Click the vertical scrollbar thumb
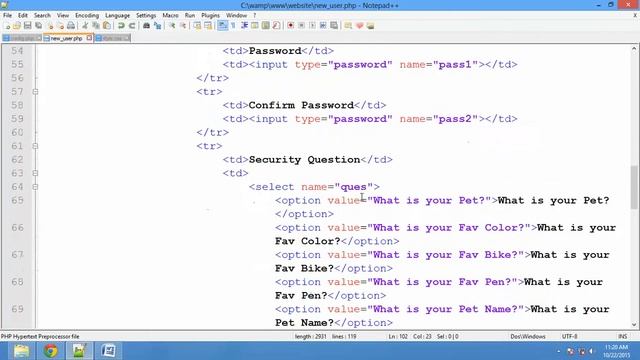The height and width of the screenshot is (360, 640). coord(634,187)
